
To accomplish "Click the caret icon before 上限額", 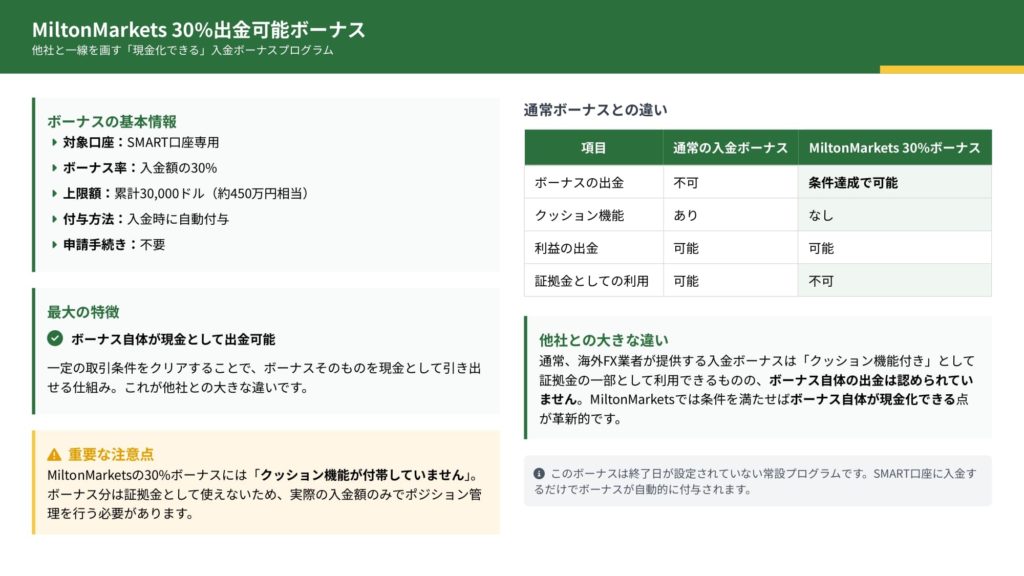I will tap(54, 193).
